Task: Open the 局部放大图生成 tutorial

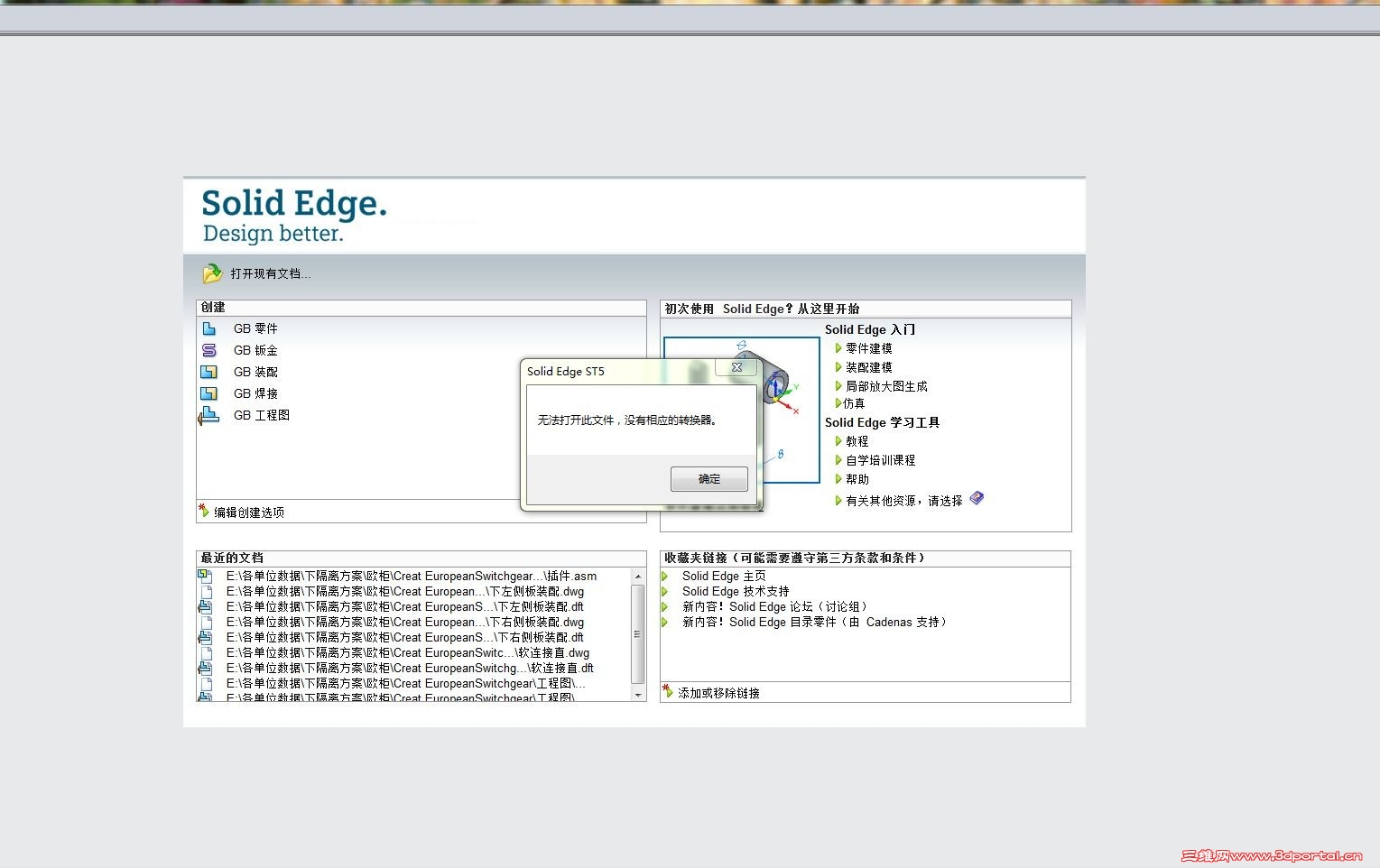Action: coord(886,386)
